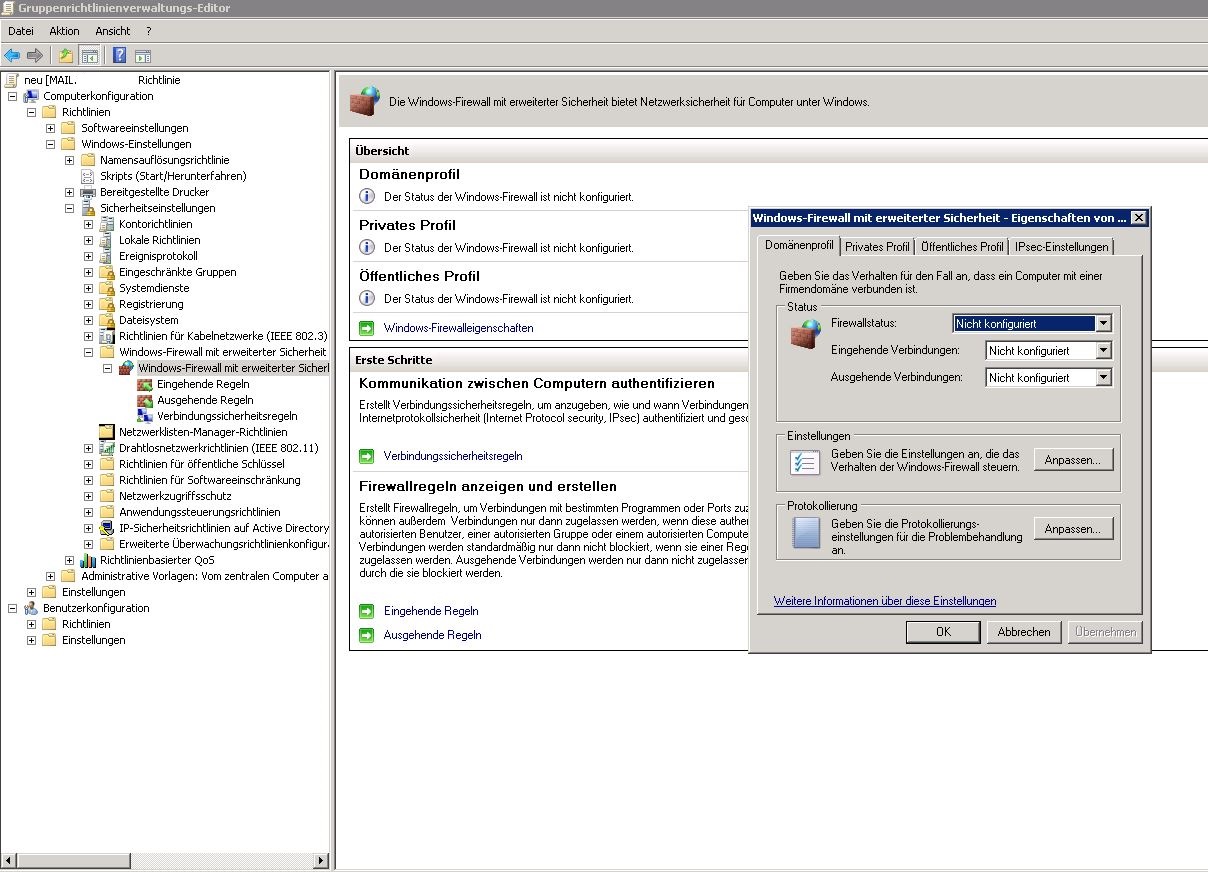Click the Bereitgestellte Drucker printer icon

[88, 192]
